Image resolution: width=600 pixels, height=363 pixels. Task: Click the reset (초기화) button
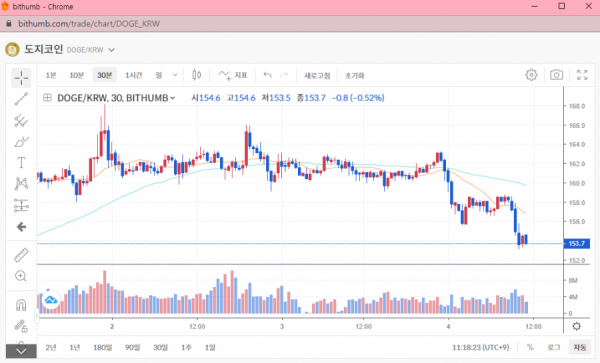355,76
